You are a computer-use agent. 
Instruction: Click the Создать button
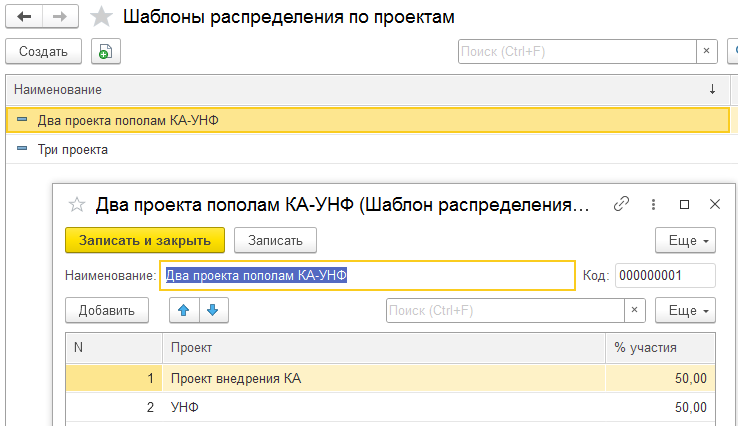(x=43, y=51)
